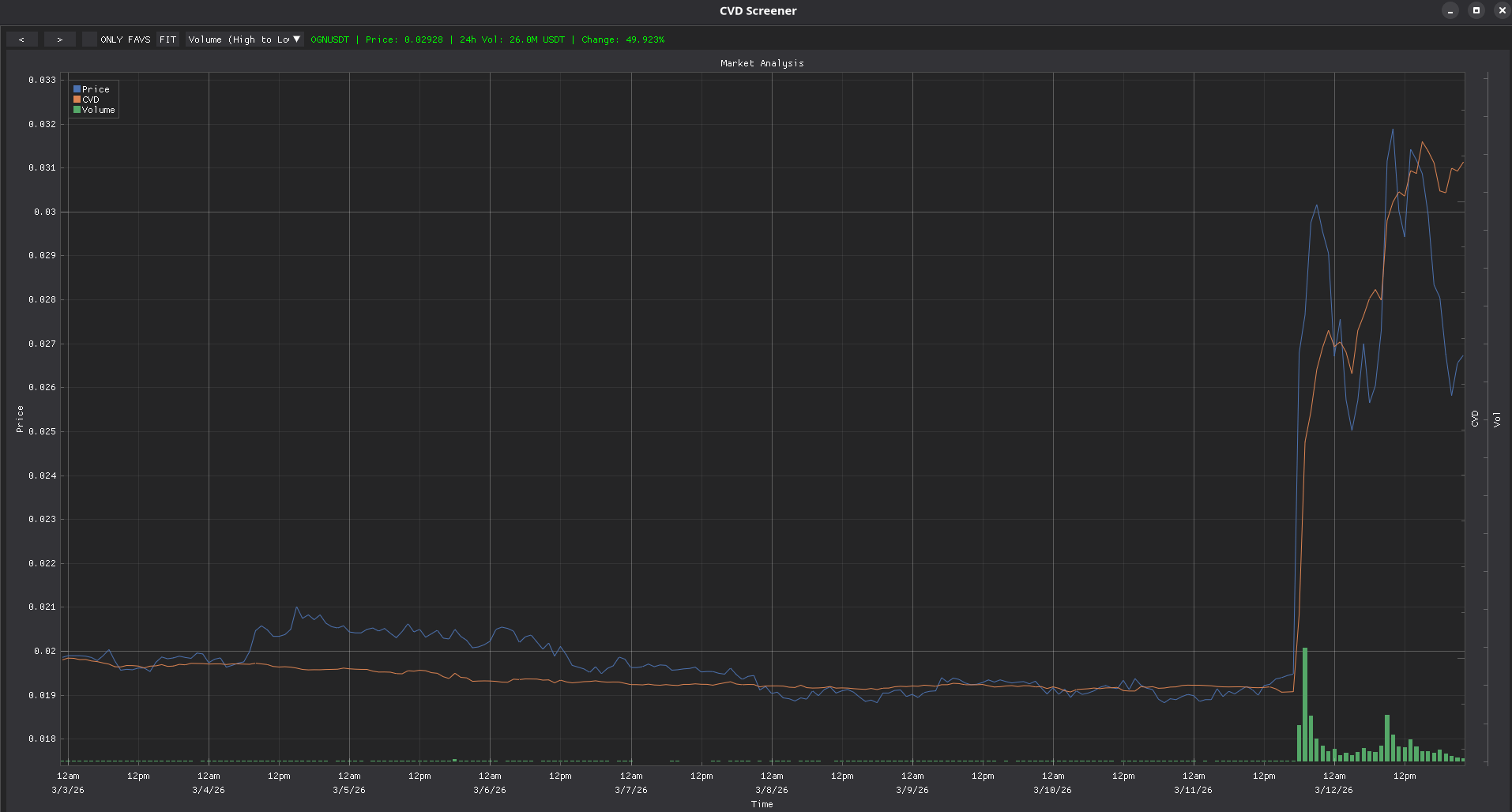Click the CVD label on right axis

tap(1475, 419)
